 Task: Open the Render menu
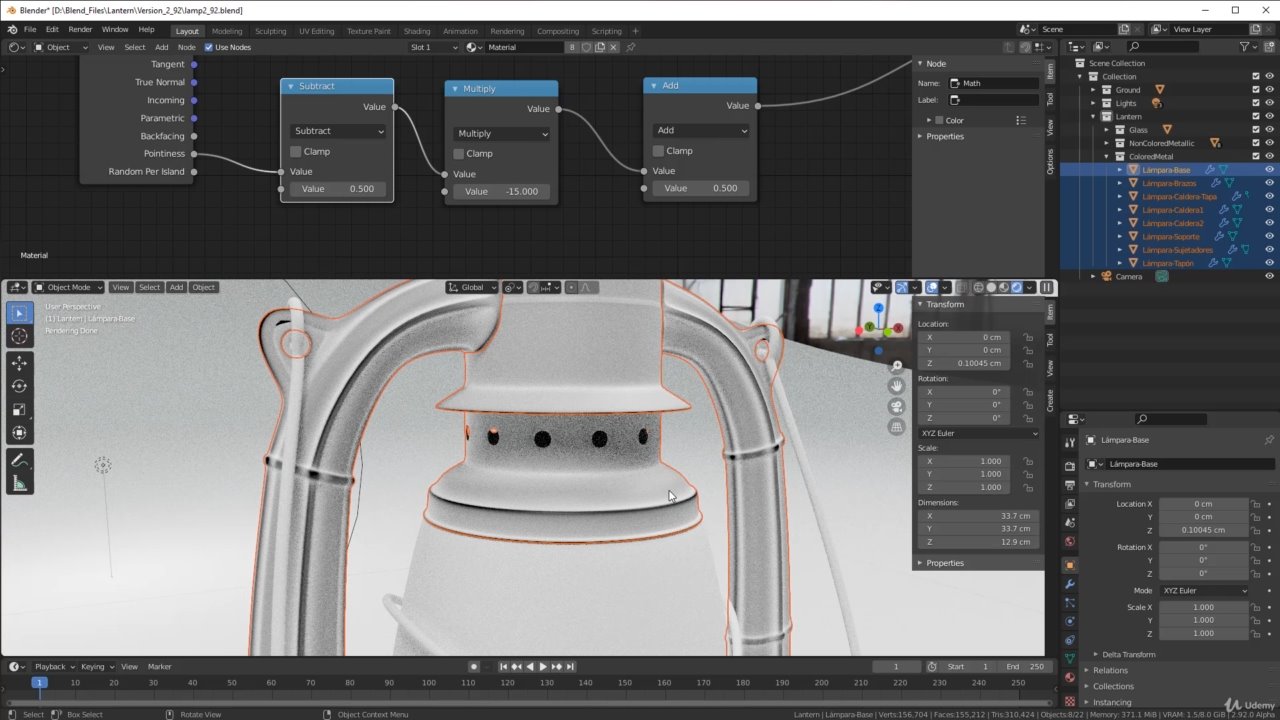point(80,30)
